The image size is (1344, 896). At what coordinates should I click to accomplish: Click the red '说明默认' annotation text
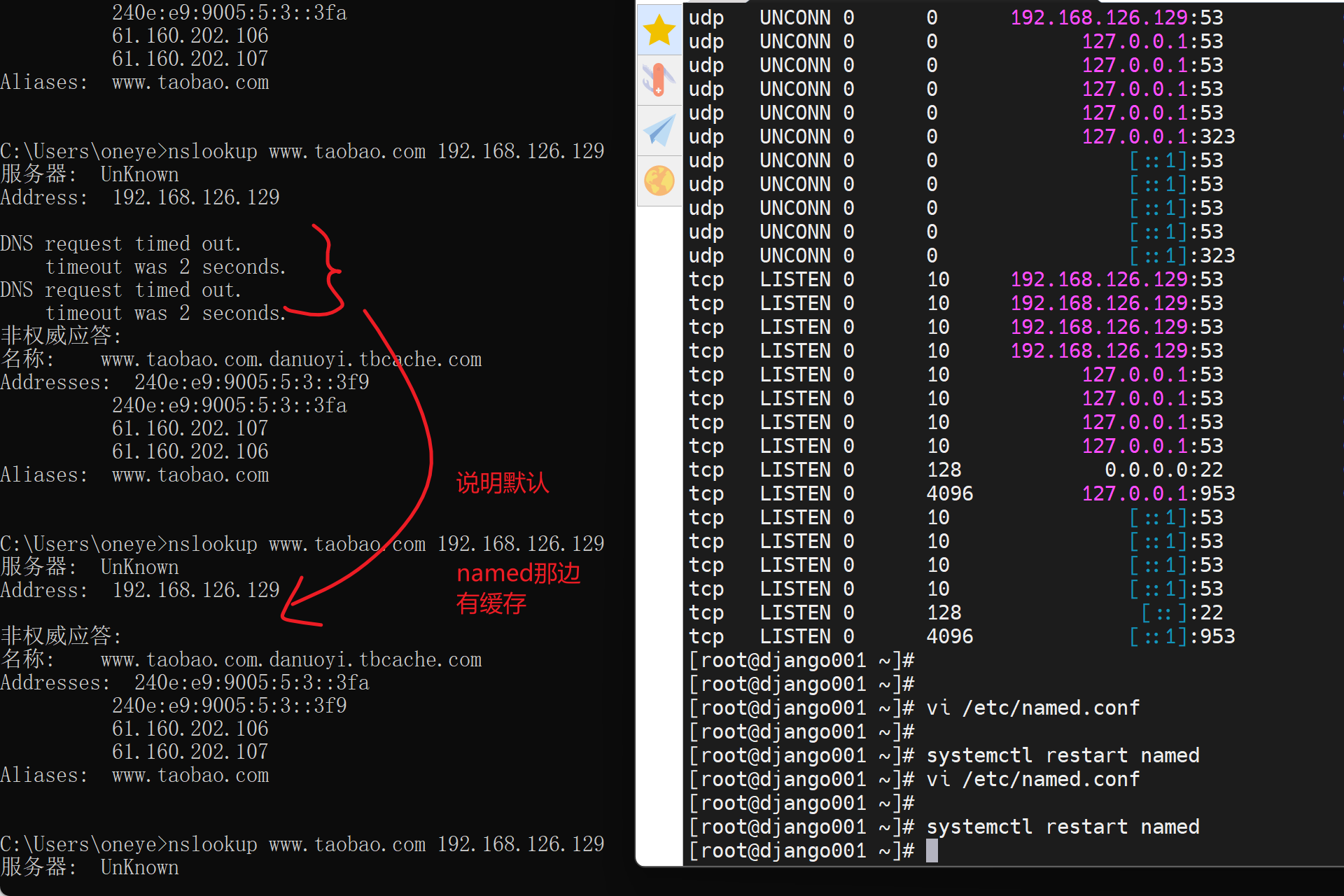503,483
